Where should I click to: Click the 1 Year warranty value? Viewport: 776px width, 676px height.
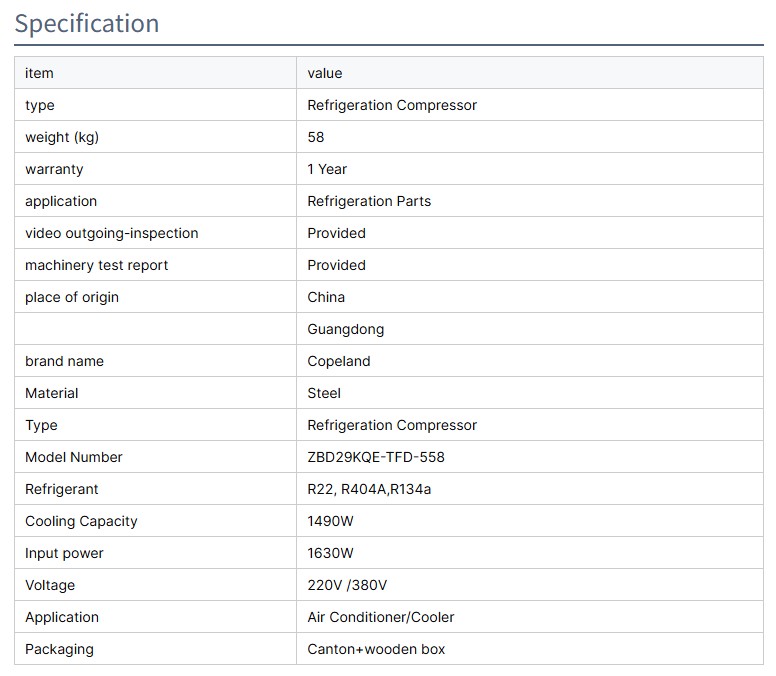pyautogui.click(x=327, y=169)
